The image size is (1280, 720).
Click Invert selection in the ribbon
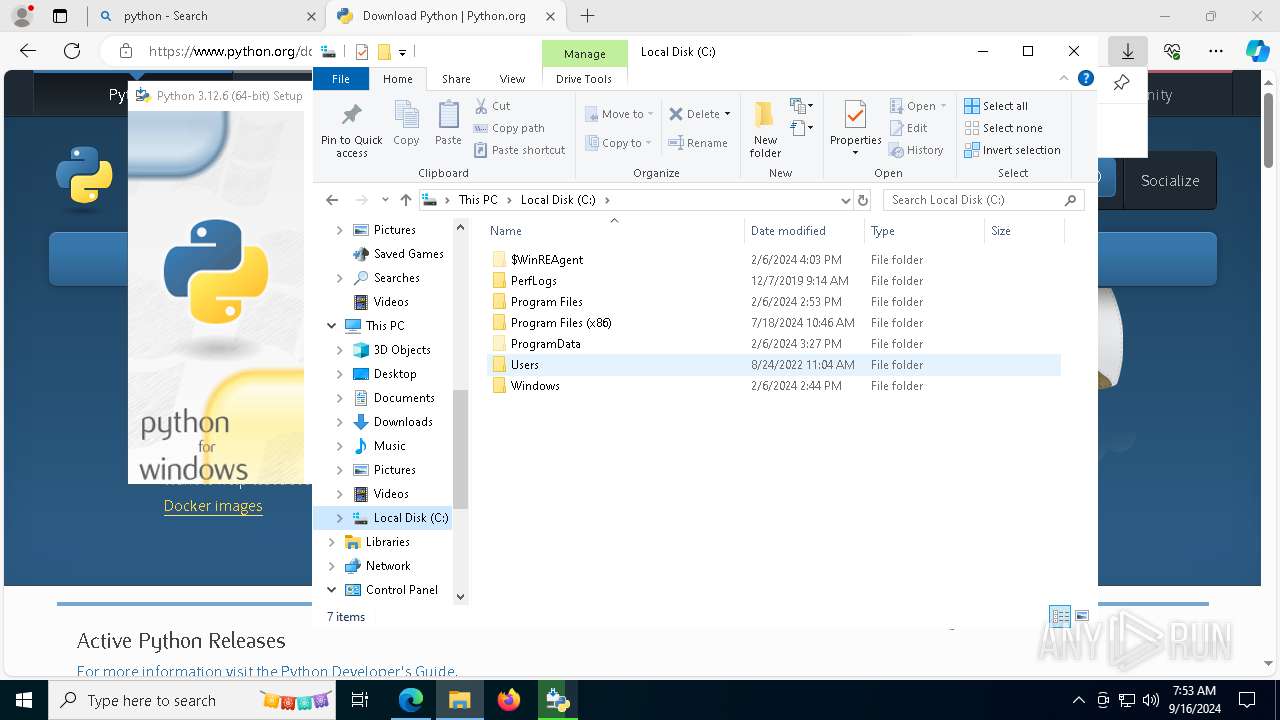[1012, 150]
